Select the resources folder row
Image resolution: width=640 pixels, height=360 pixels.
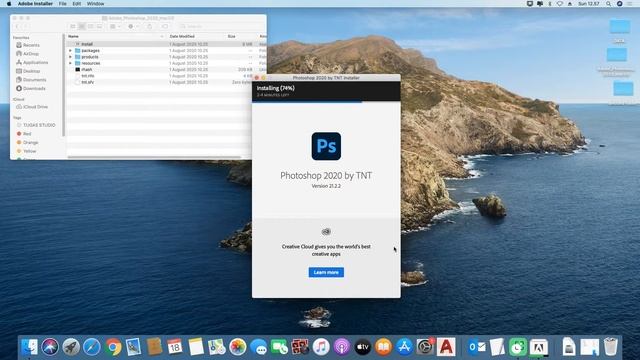click(x=167, y=63)
